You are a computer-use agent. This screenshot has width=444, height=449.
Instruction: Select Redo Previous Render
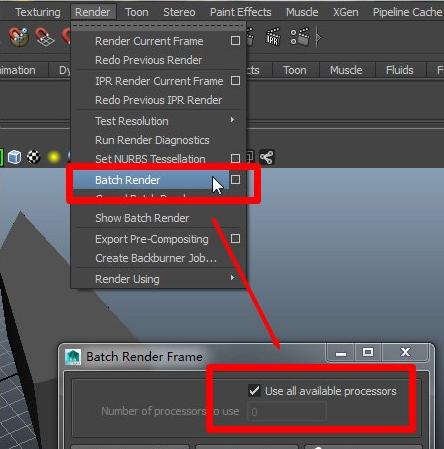point(148,60)
